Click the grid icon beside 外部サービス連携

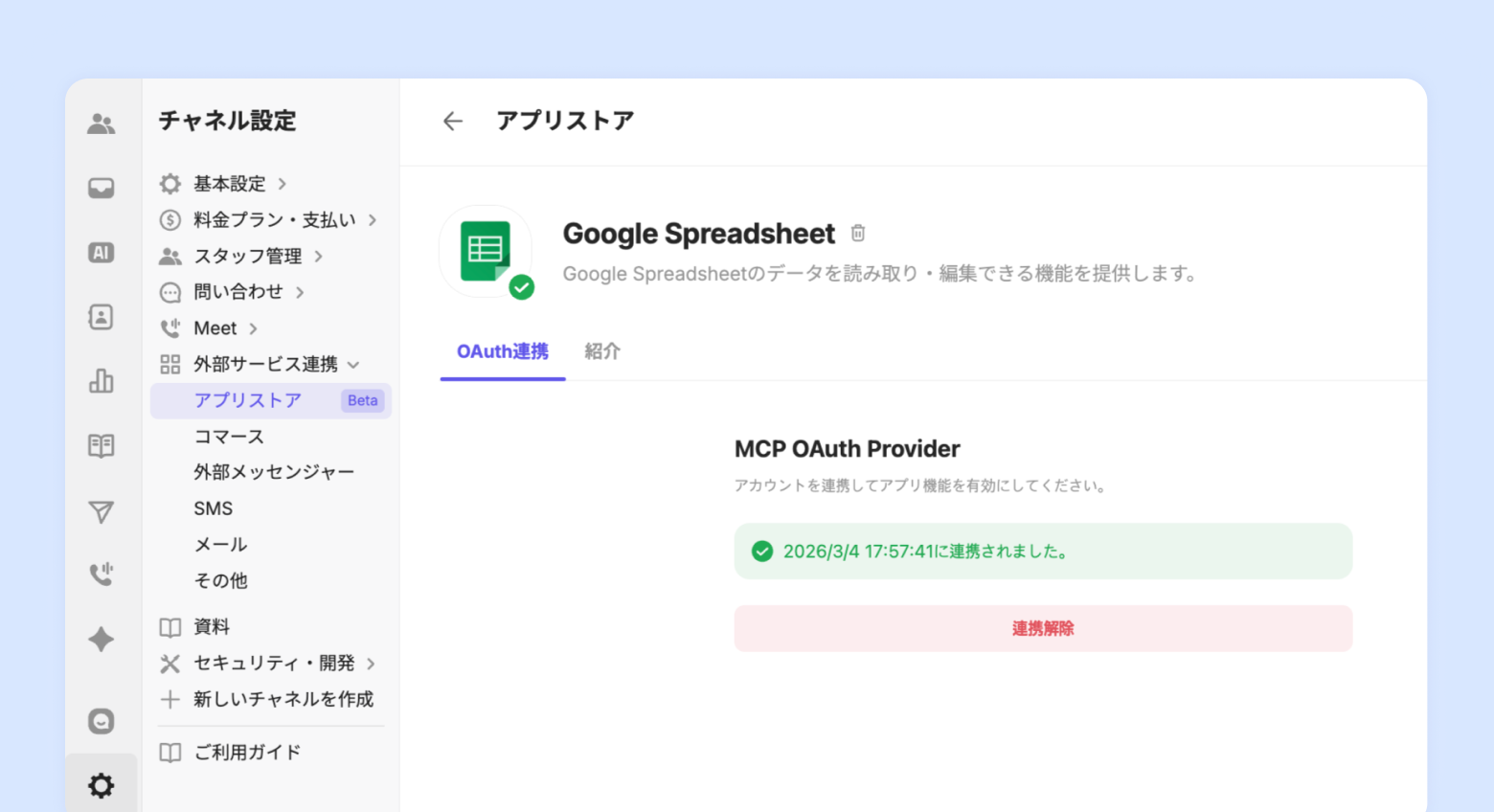170,364
